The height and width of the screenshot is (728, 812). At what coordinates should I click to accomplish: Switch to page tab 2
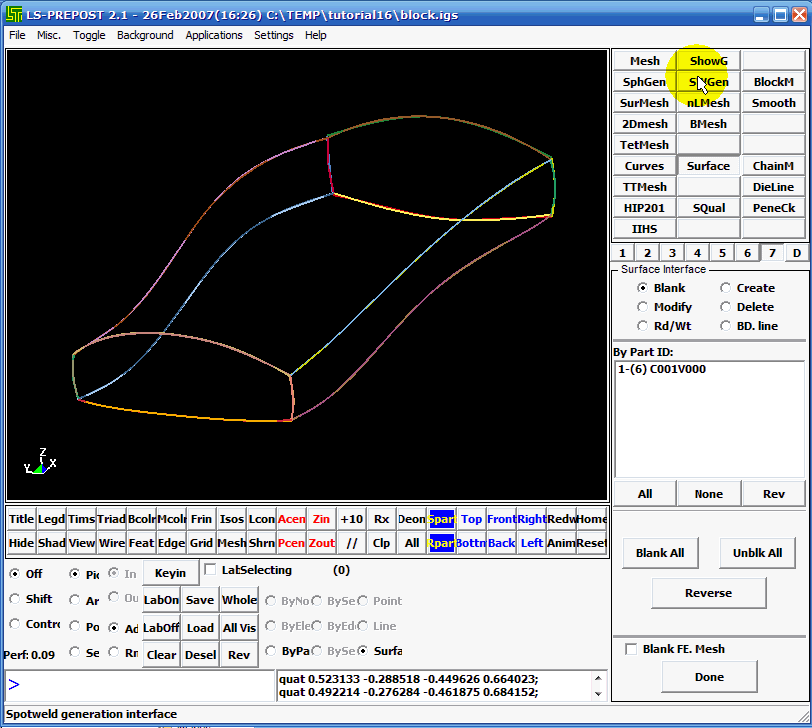coord(646,252)
